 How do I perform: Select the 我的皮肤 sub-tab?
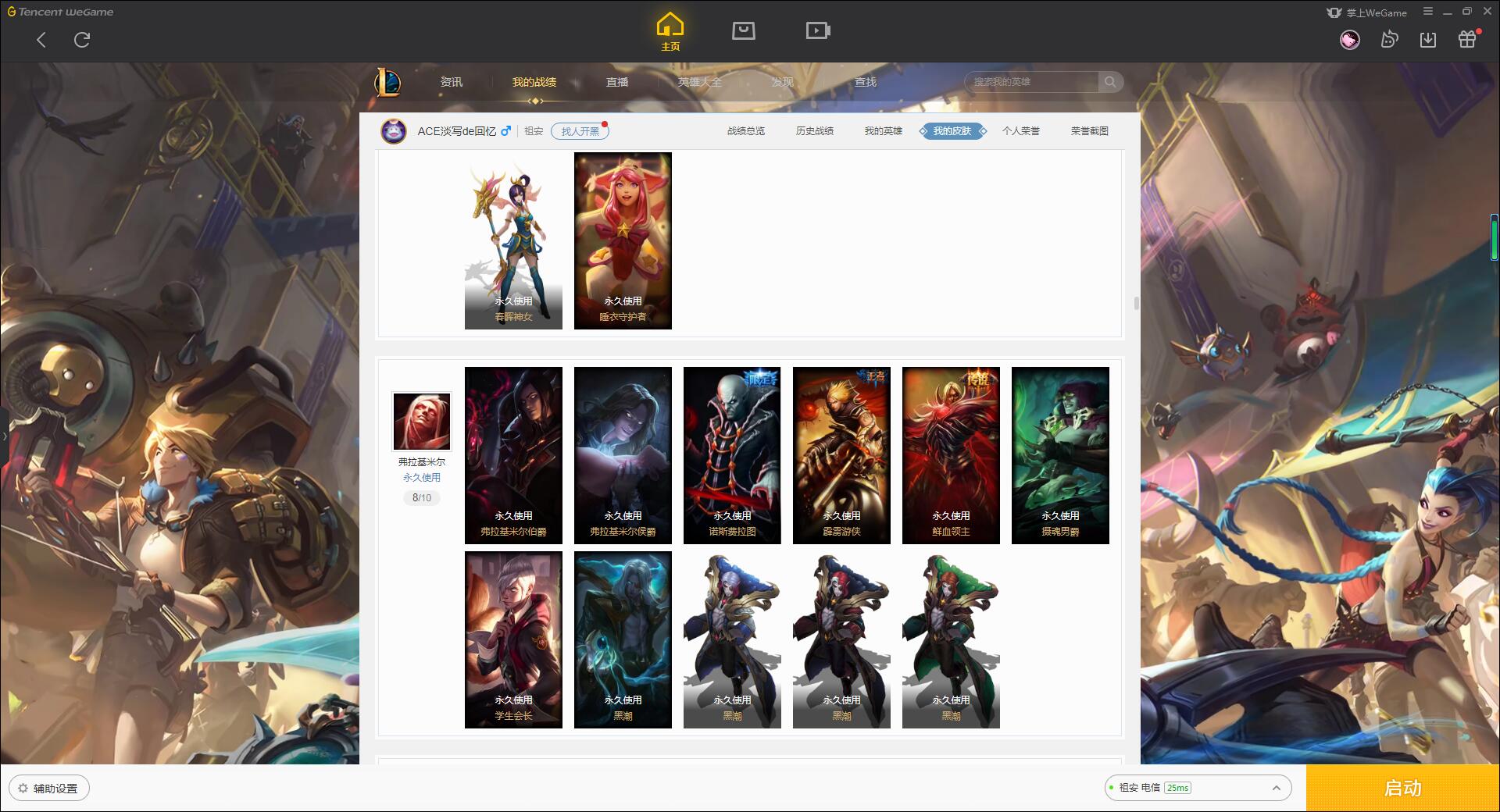point(952,131)
